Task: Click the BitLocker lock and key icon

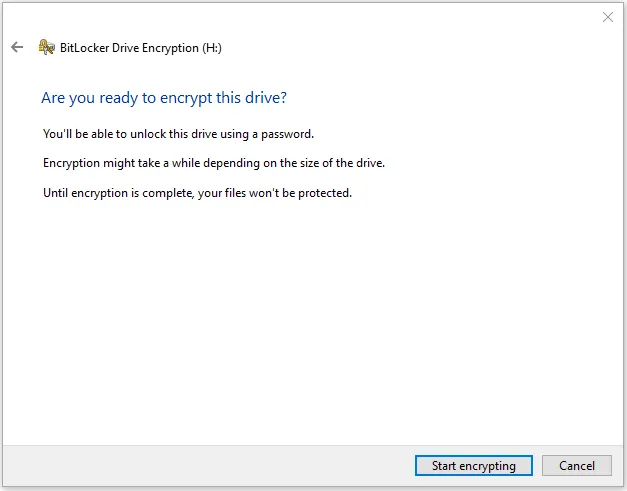Action: click(46, 47)
